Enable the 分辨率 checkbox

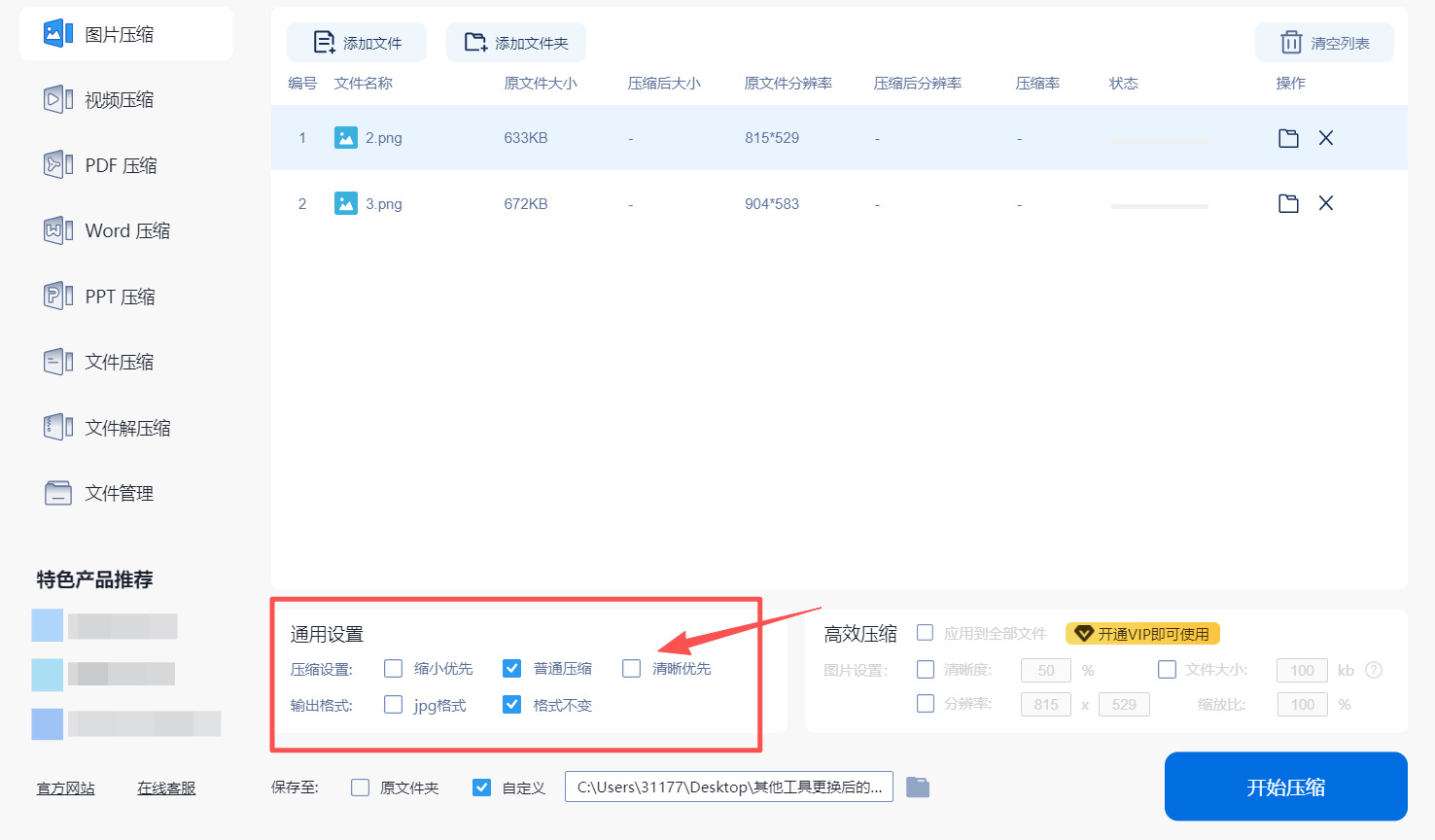tap(926, 703)
